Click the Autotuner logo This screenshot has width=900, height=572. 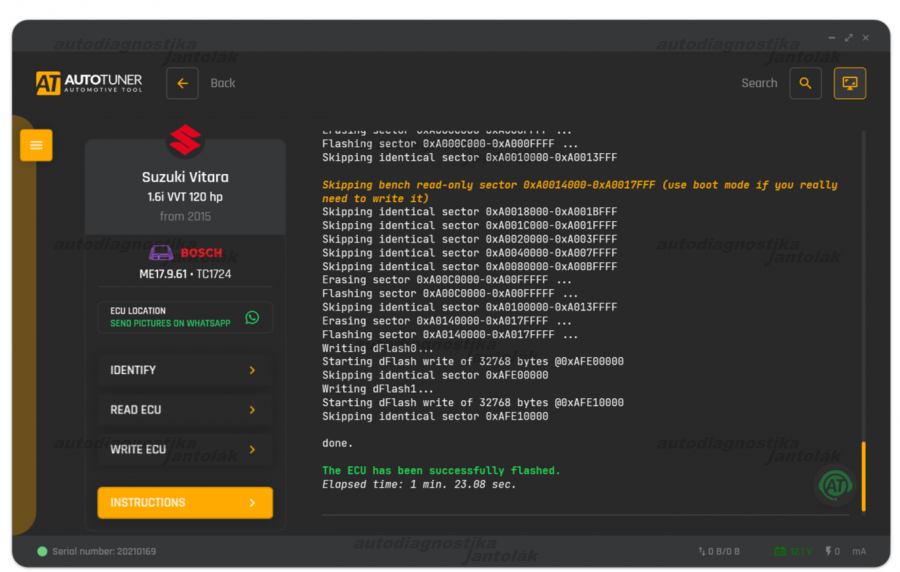89,83
